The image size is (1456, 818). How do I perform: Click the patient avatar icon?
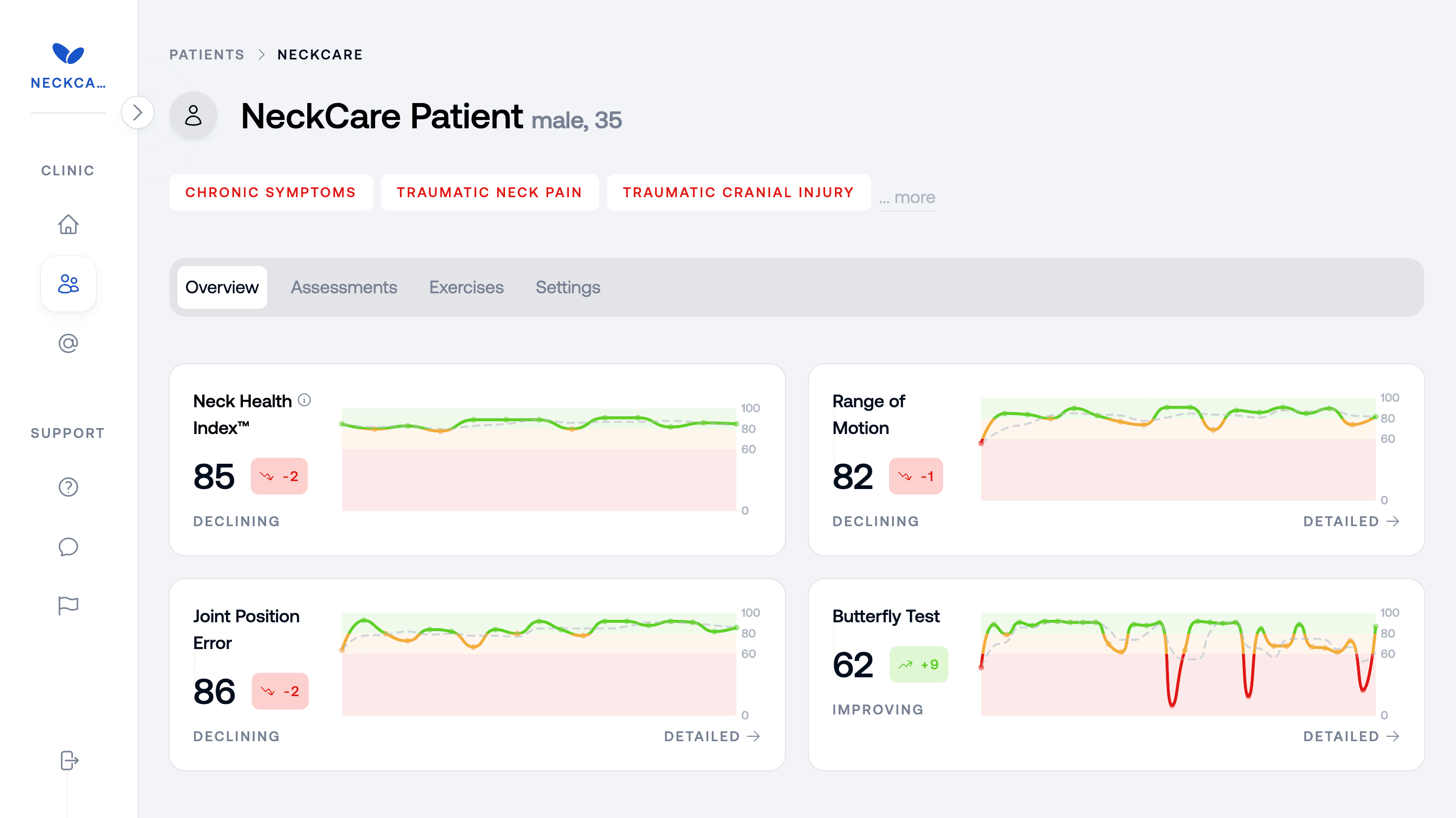point(193,115)
